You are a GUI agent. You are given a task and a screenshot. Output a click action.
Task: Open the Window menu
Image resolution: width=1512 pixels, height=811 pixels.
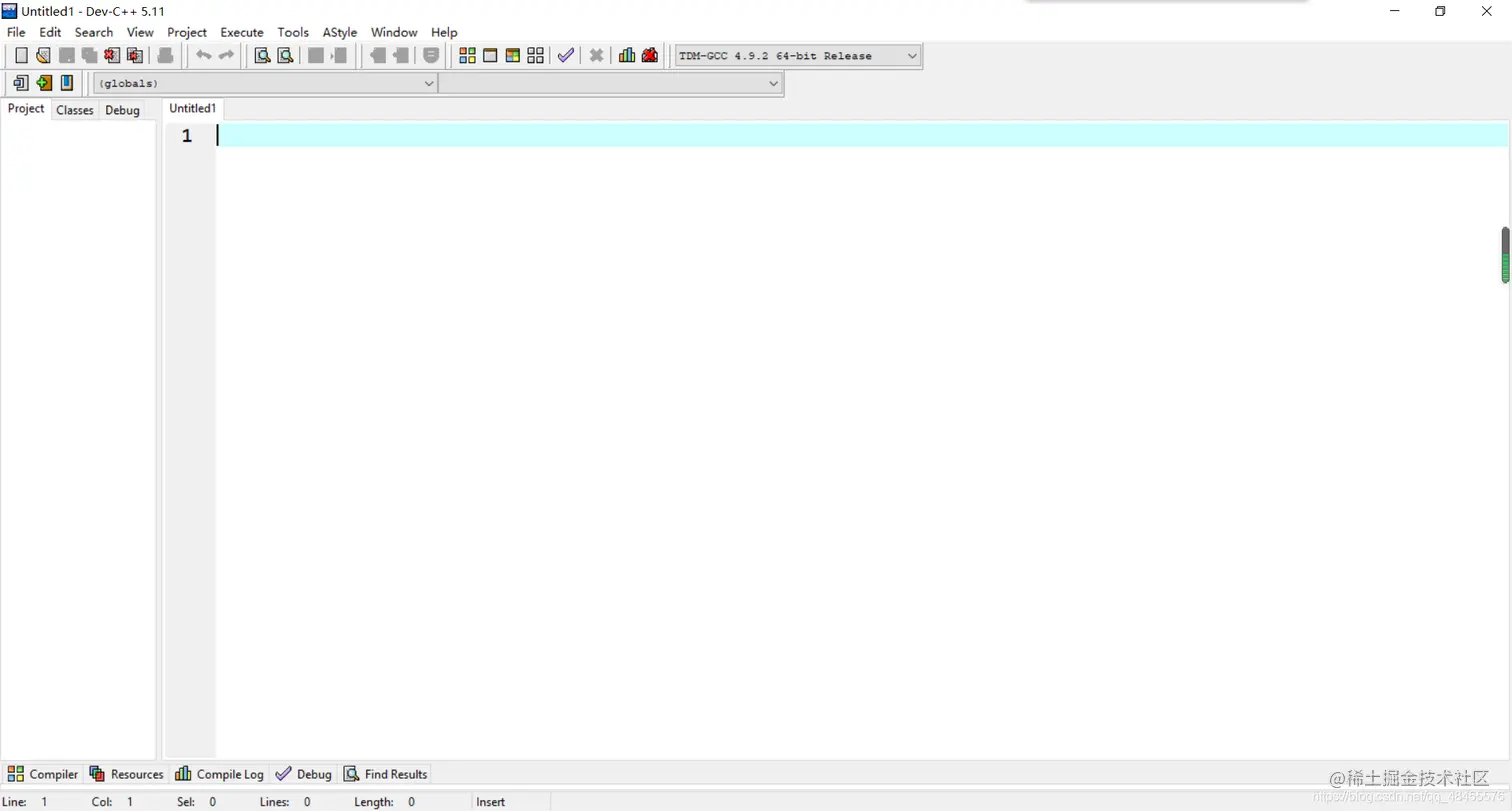pos(394,32)
